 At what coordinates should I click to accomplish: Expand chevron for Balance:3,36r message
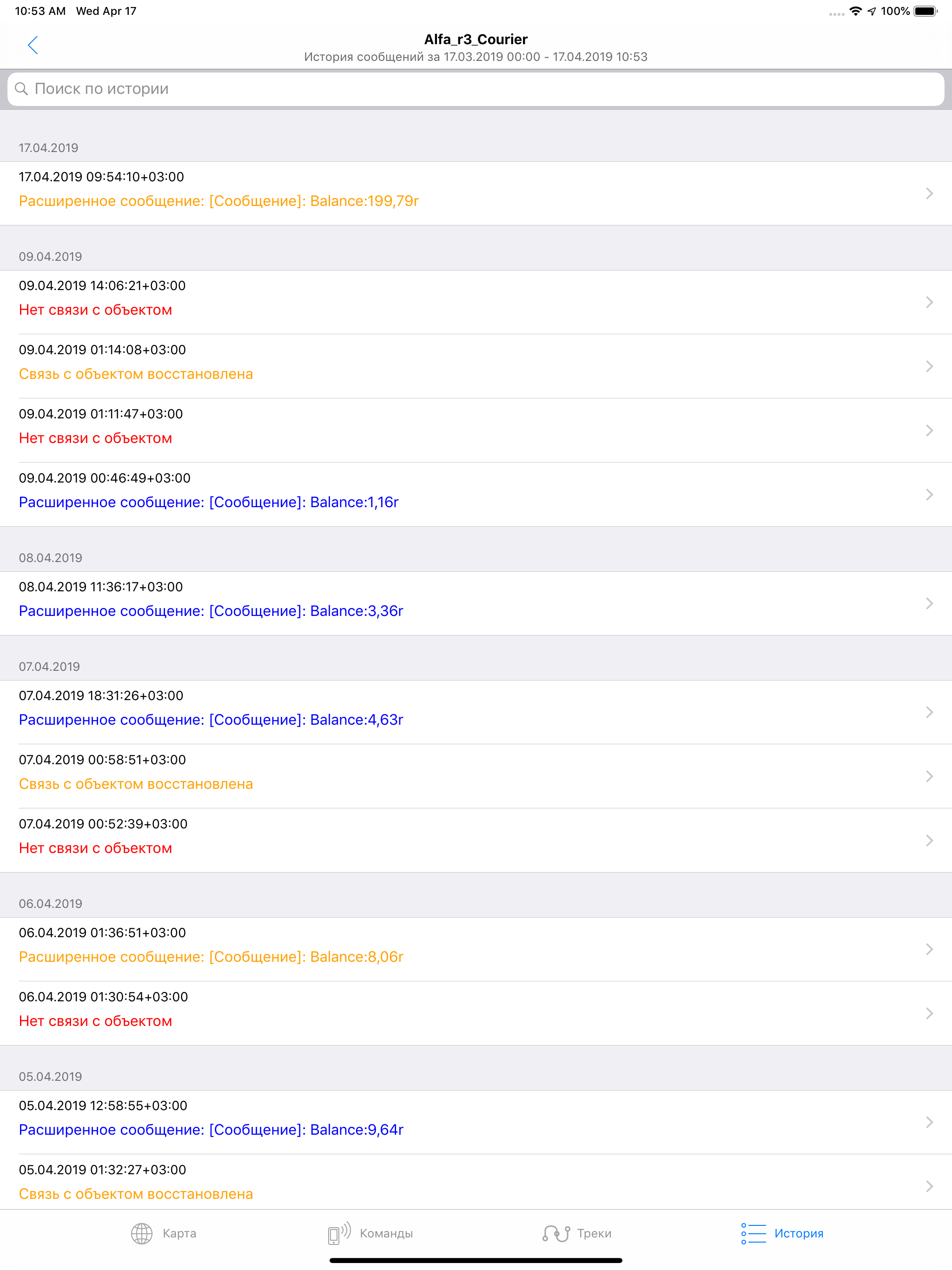tap(930, 603)
